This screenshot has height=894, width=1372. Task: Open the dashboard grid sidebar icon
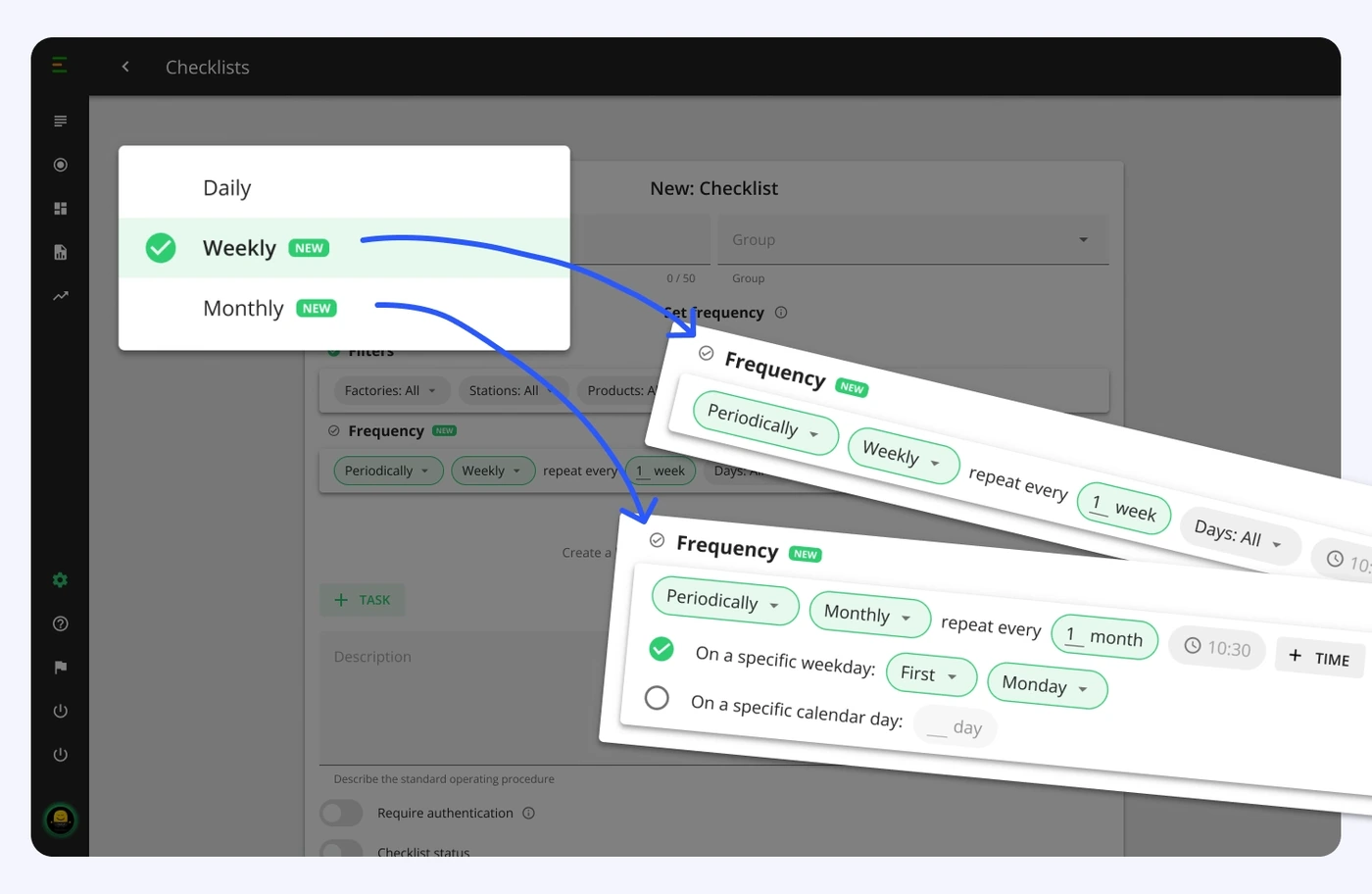click(60, 209)
